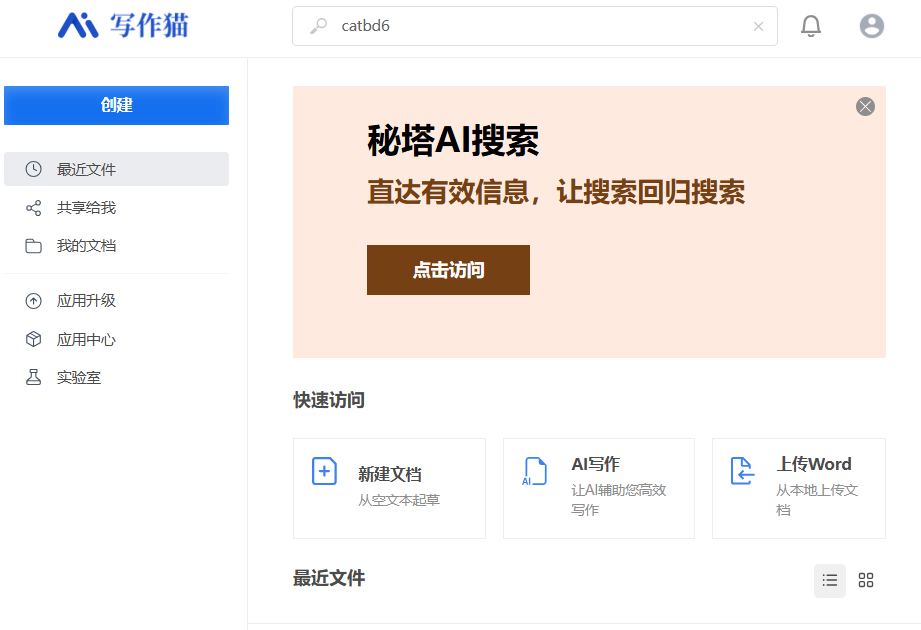This screenshot has width=921, height=630.
Task: Open 实验室 in the sidebar
Action: tap(116, 378)
